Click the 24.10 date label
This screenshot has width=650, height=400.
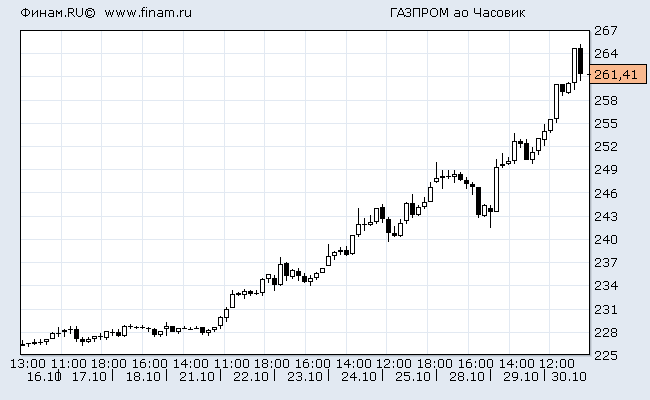pos(359,377)
